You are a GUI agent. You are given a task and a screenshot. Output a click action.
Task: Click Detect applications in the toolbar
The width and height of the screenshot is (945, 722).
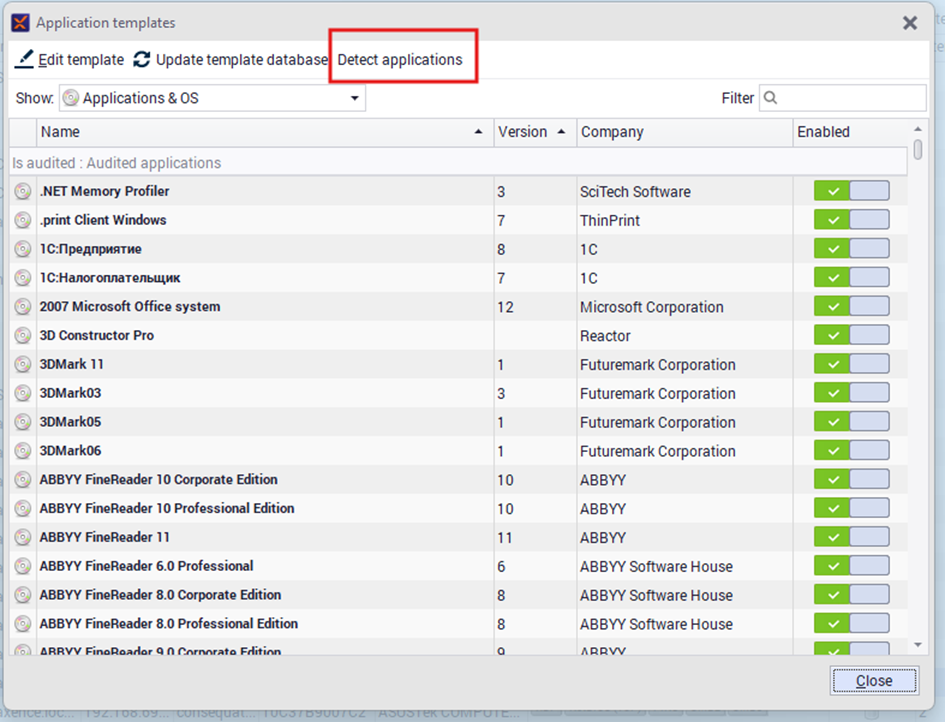click(x=400, y=60)
